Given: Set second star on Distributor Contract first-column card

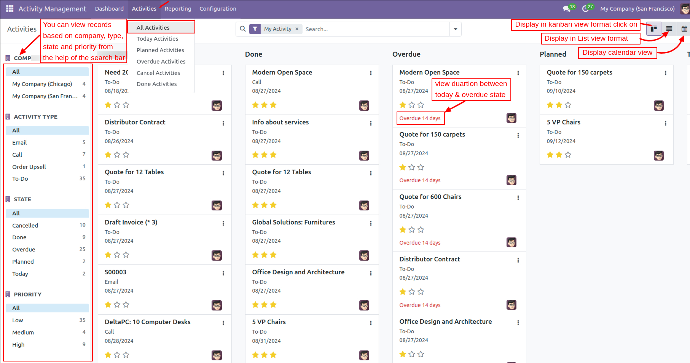Looking at the screenshot, I should click(117, 155).
